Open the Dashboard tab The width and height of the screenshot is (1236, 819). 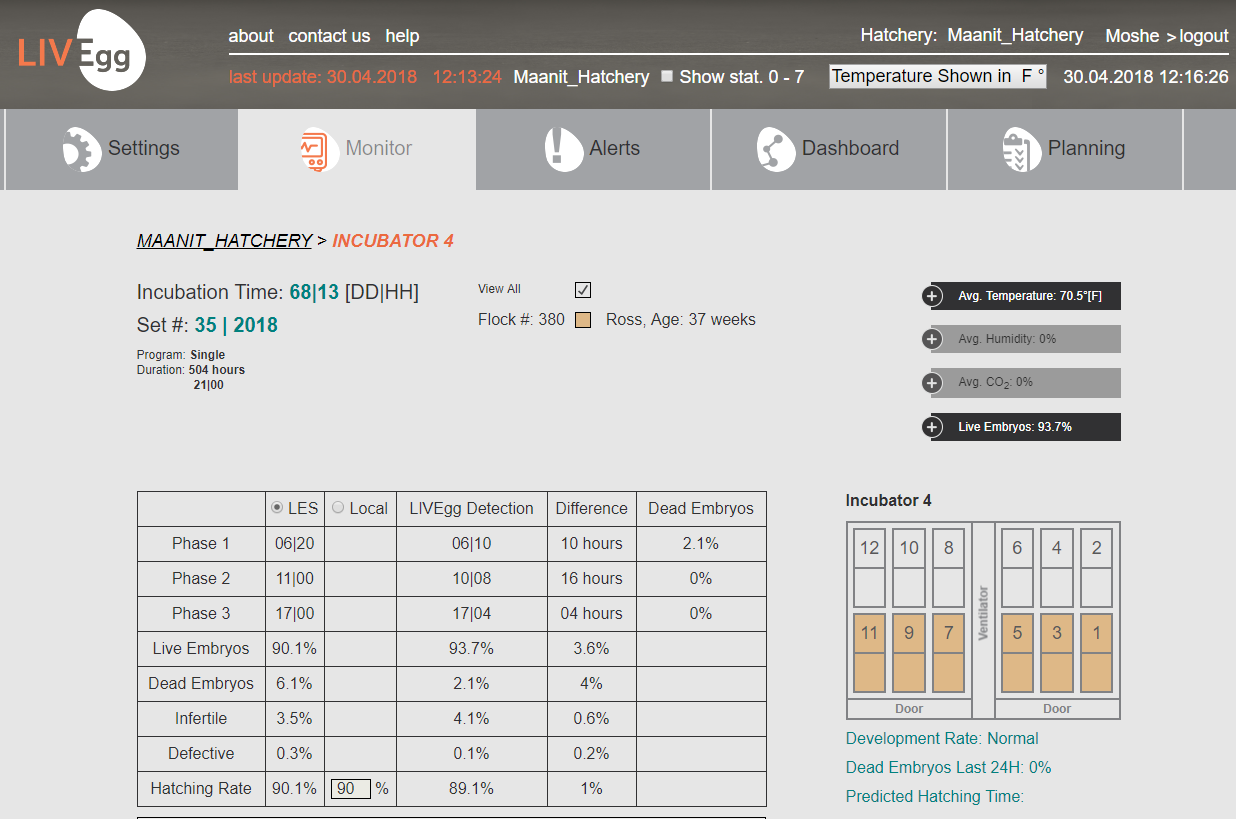pos(829,149)
